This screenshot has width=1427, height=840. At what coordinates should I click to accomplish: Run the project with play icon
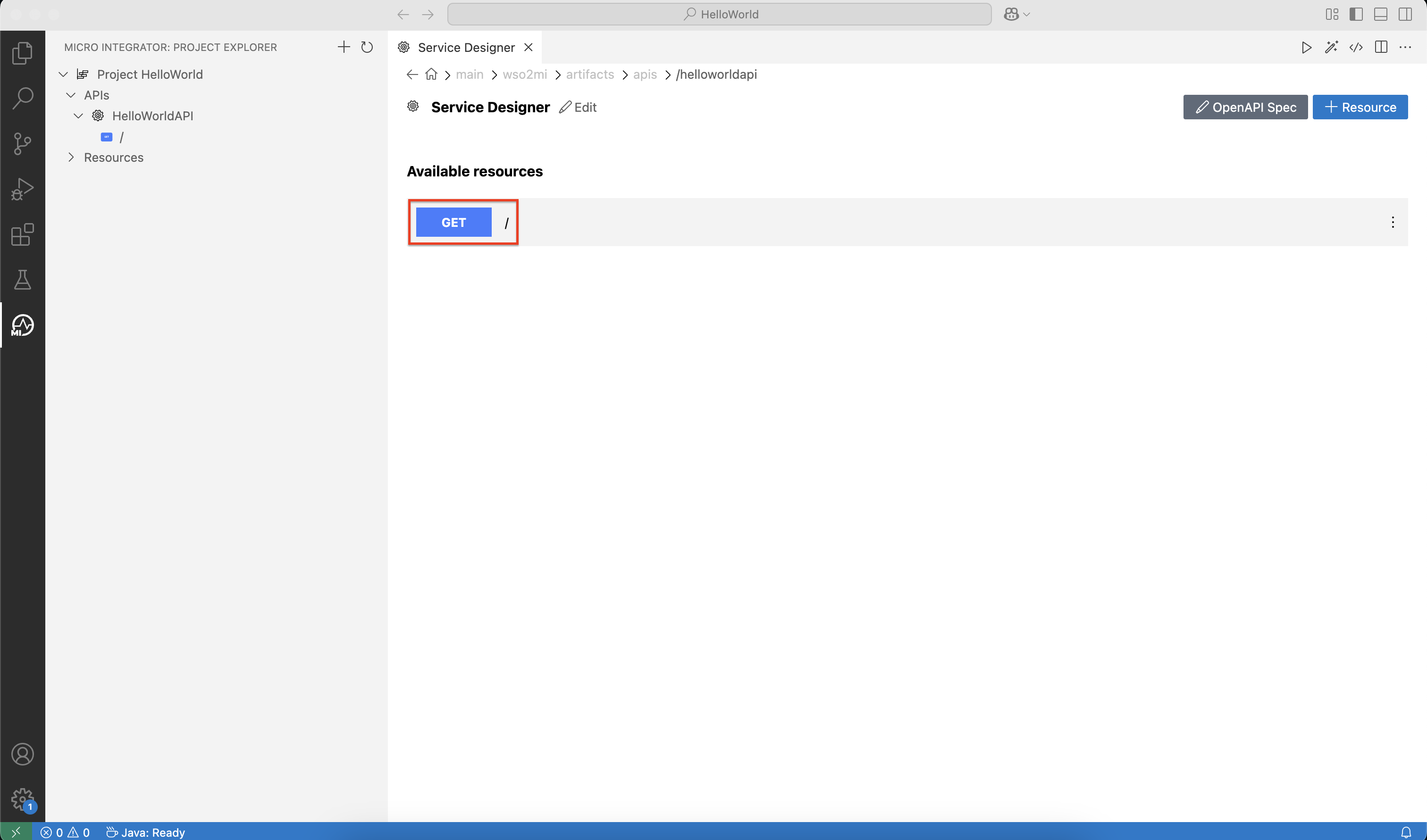tap(1306, 48)
